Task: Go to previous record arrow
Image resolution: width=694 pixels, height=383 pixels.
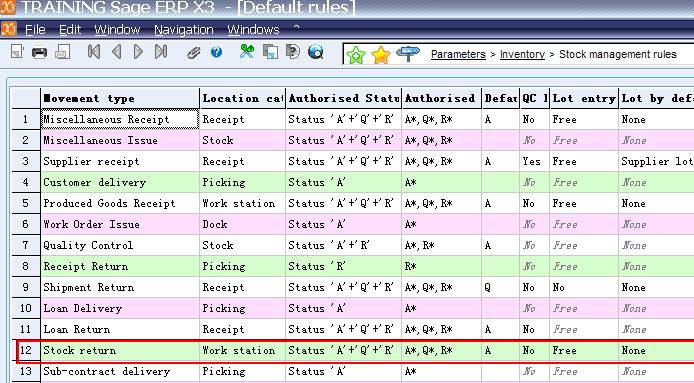Action: pos(116,52)
